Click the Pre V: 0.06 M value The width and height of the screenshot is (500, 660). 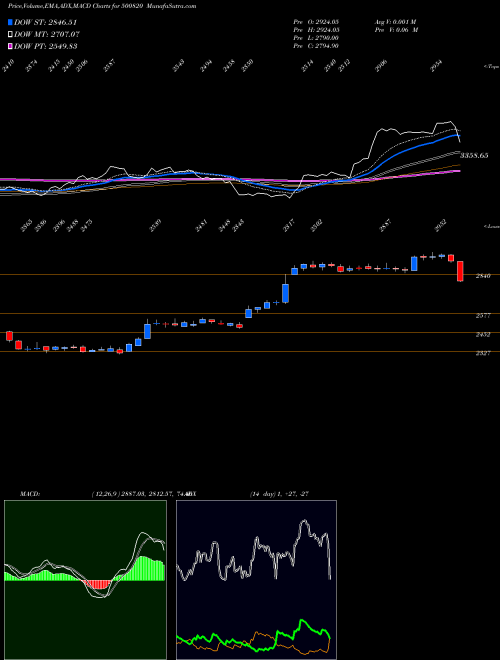[x=396, y=30]
